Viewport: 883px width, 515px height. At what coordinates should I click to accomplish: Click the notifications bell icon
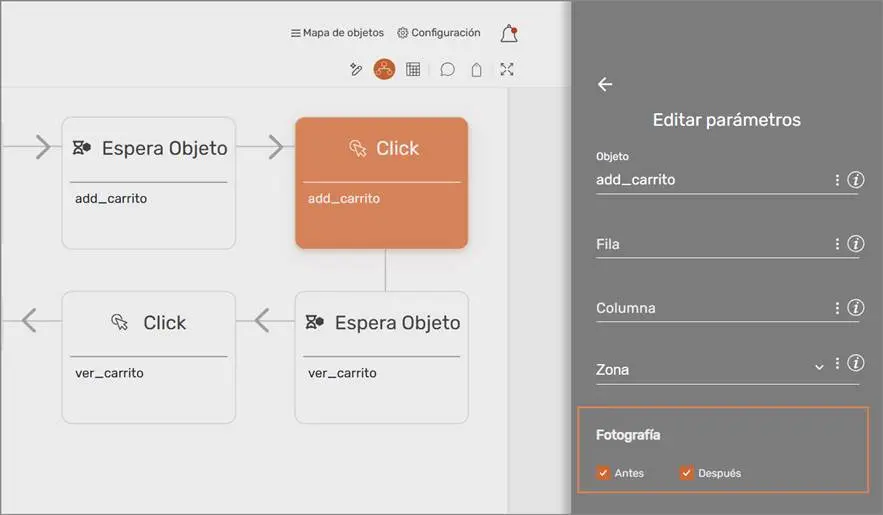509,34
